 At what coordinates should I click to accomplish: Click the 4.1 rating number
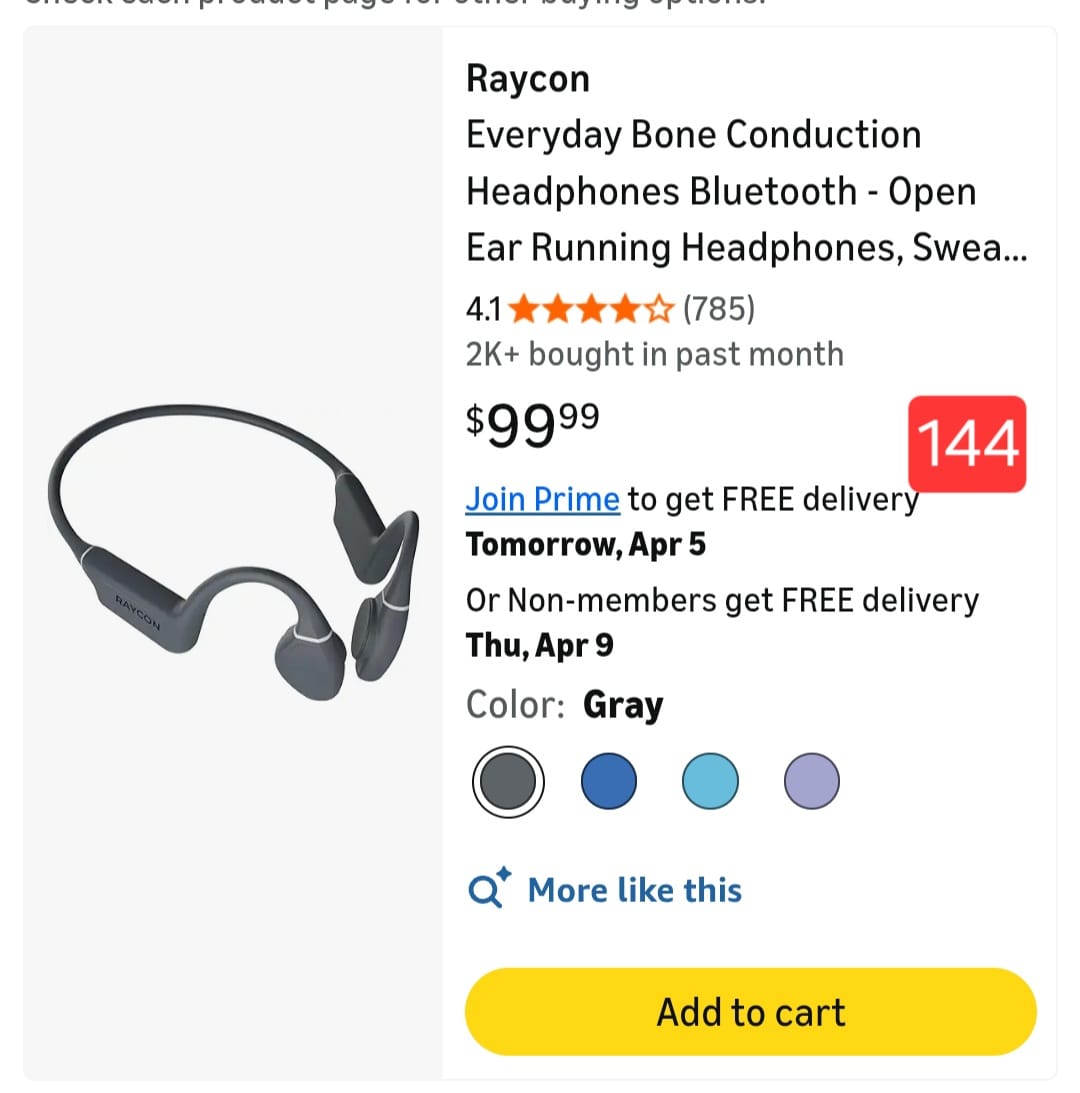pyautogui.click(x=484, y=309)
